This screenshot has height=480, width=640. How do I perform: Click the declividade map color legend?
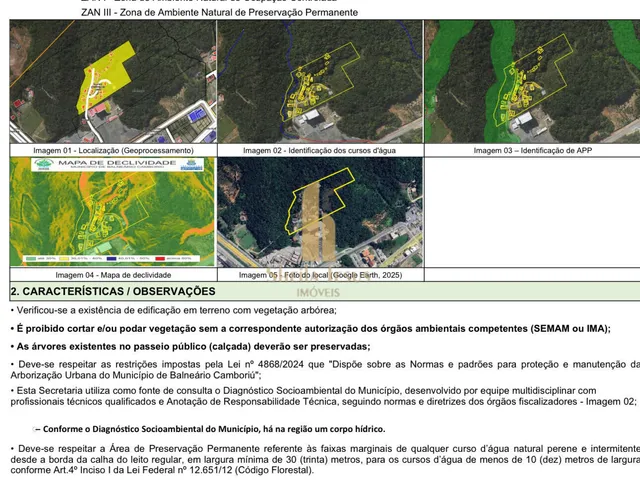point(112,259)
